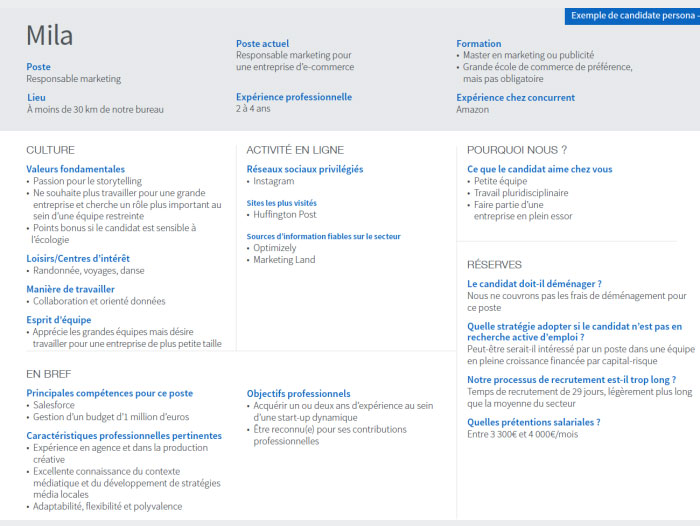Select the 'Réseaux sociaux privilégiés' heading
The width and height of the screenshot is (700, 526).
click(x=305, y=170)
